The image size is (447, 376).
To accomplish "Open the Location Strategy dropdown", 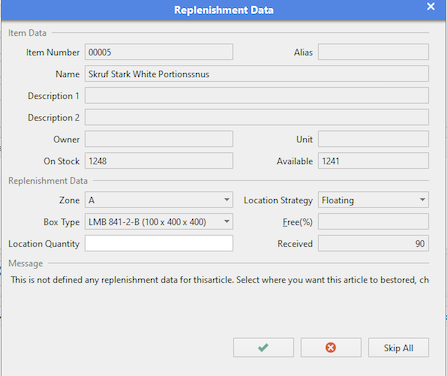I will [422, 200].
